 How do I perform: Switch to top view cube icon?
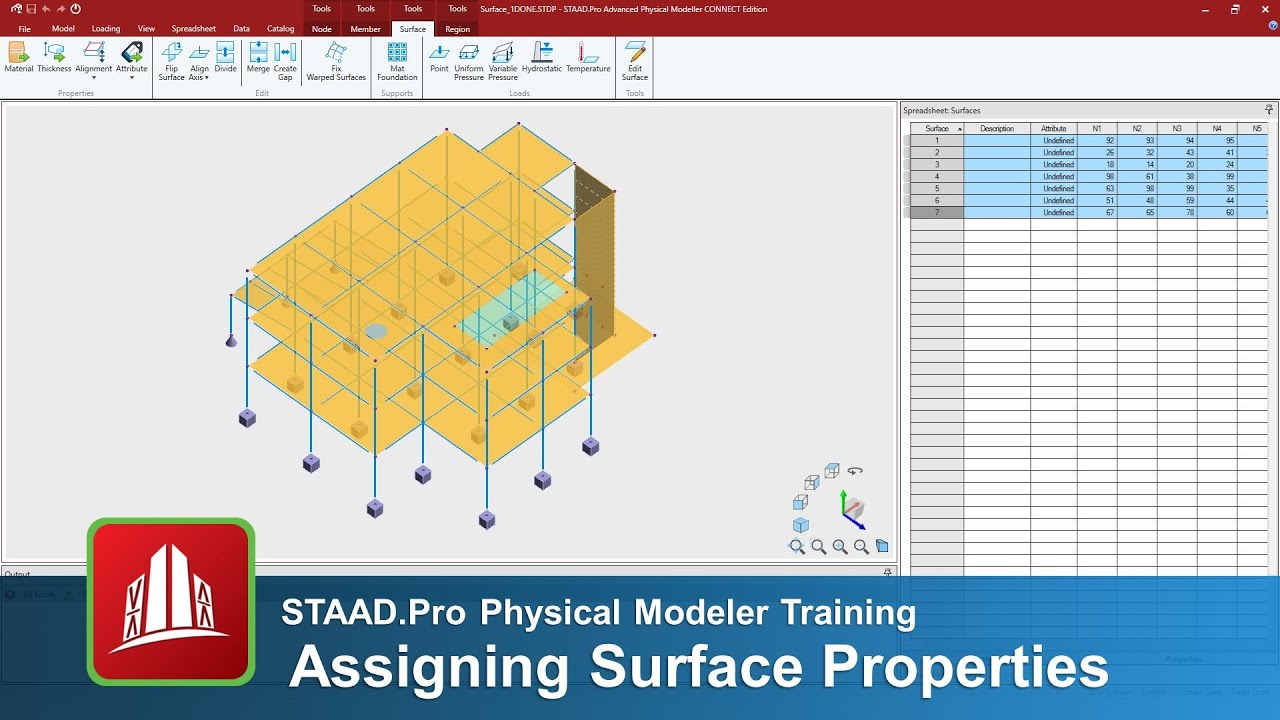pos(832,470)
